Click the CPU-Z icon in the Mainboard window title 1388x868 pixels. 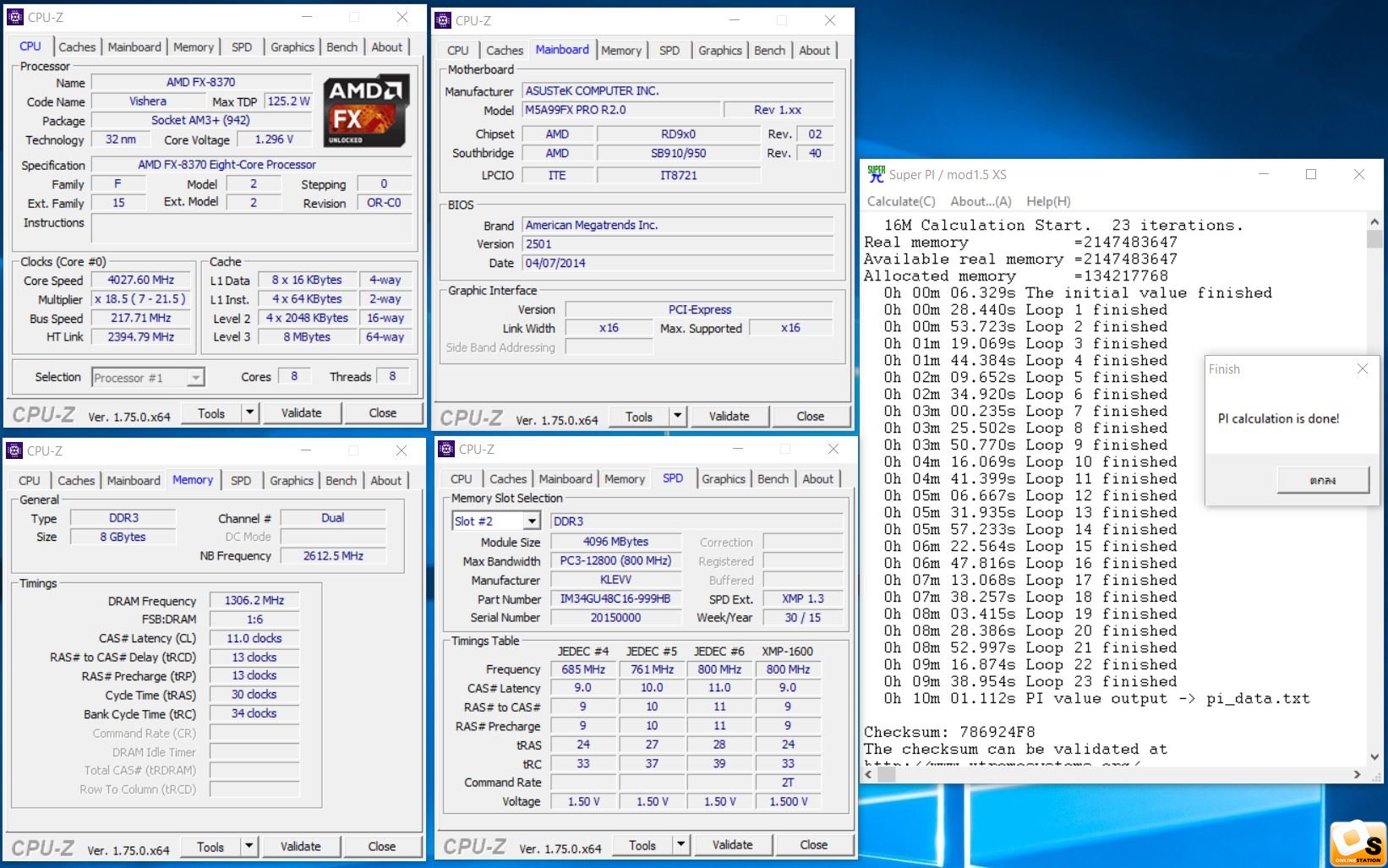[x=444, y=20]
